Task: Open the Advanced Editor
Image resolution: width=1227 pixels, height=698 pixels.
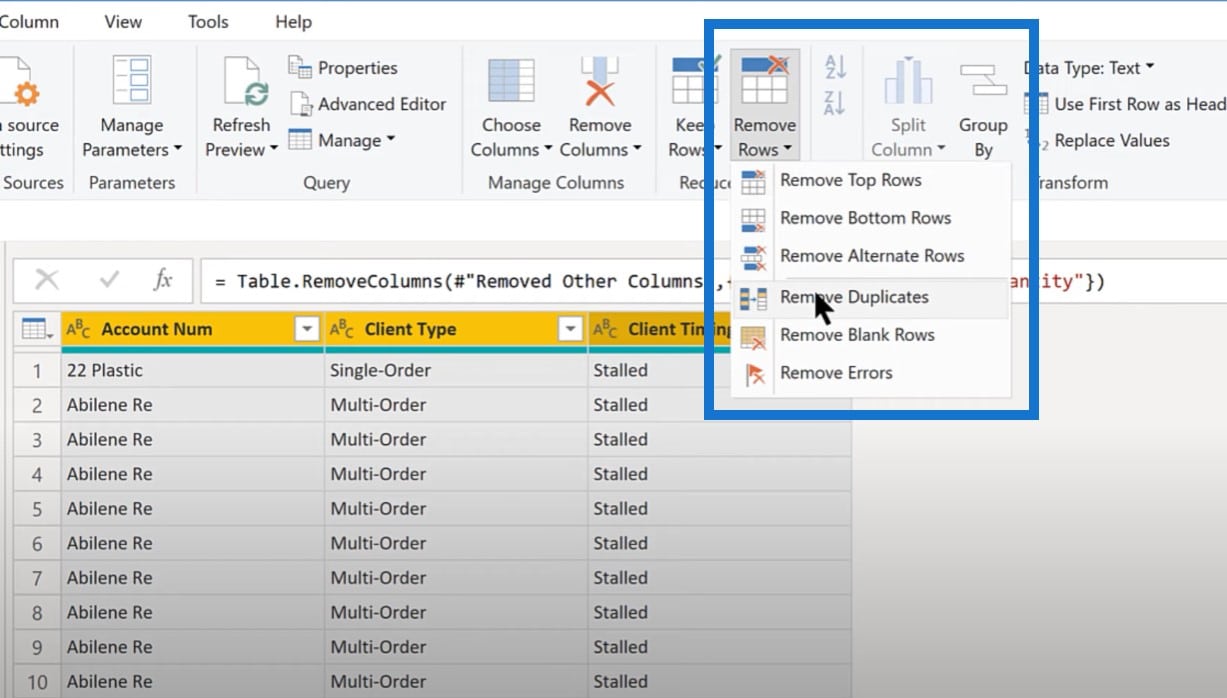Action: [x=368, y=104]
